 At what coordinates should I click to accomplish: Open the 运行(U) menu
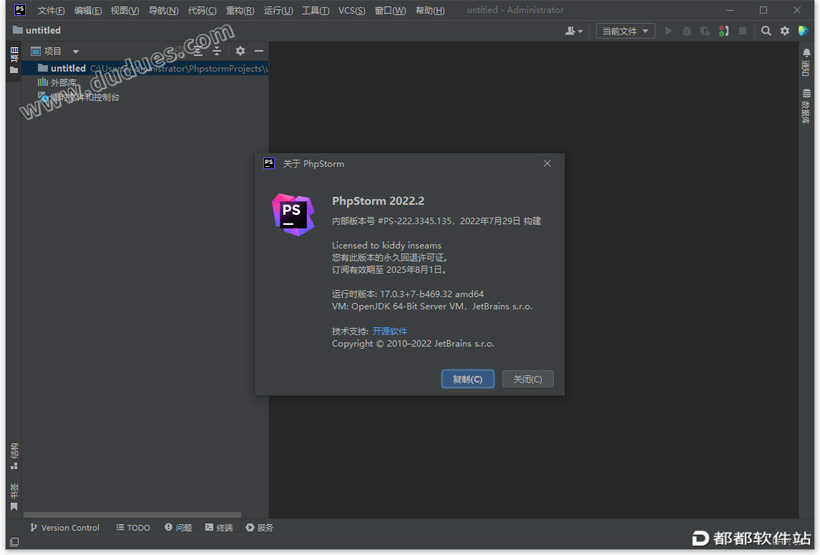point(278,10)
